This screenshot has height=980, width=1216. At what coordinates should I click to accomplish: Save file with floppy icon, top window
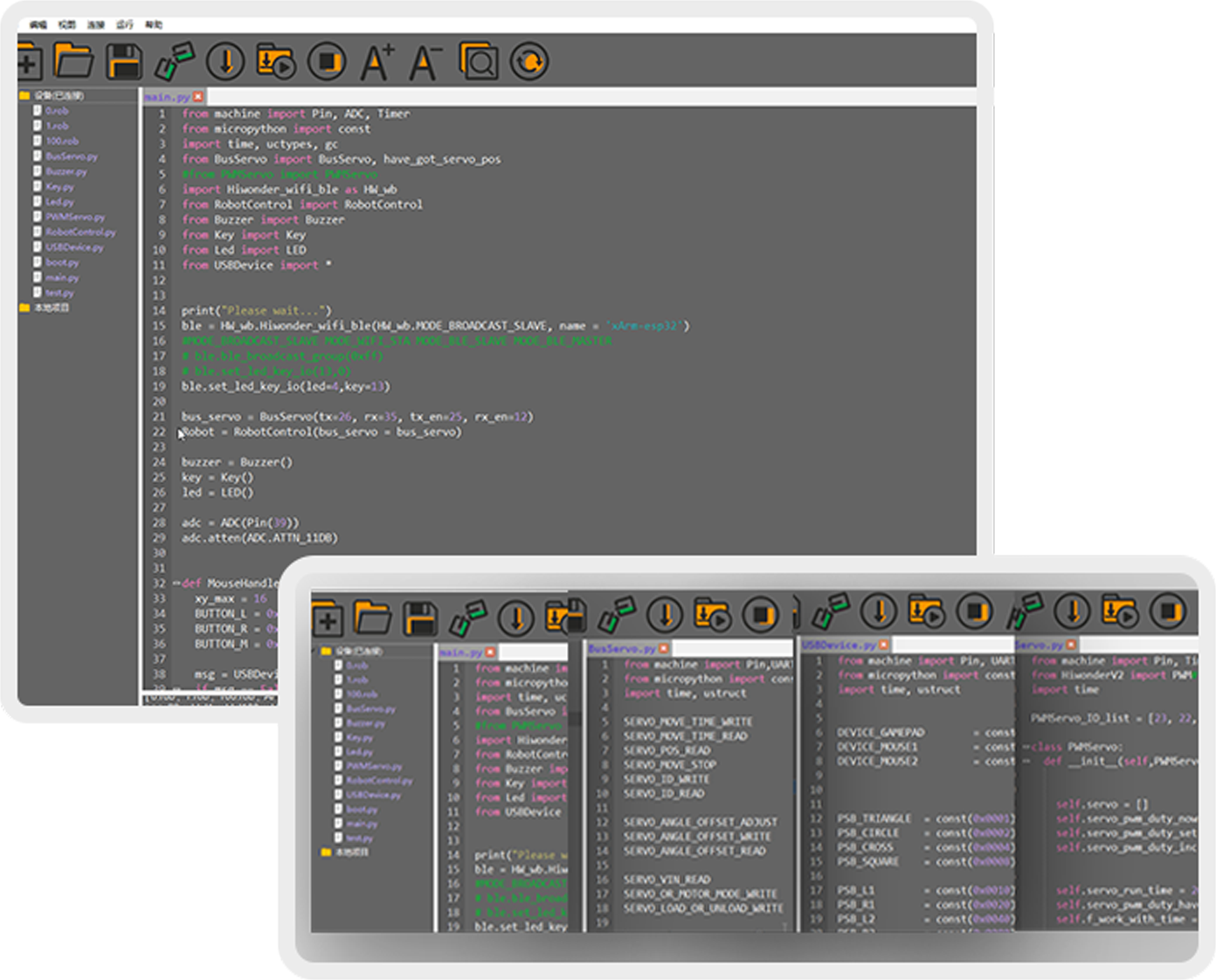click(124, 62)
